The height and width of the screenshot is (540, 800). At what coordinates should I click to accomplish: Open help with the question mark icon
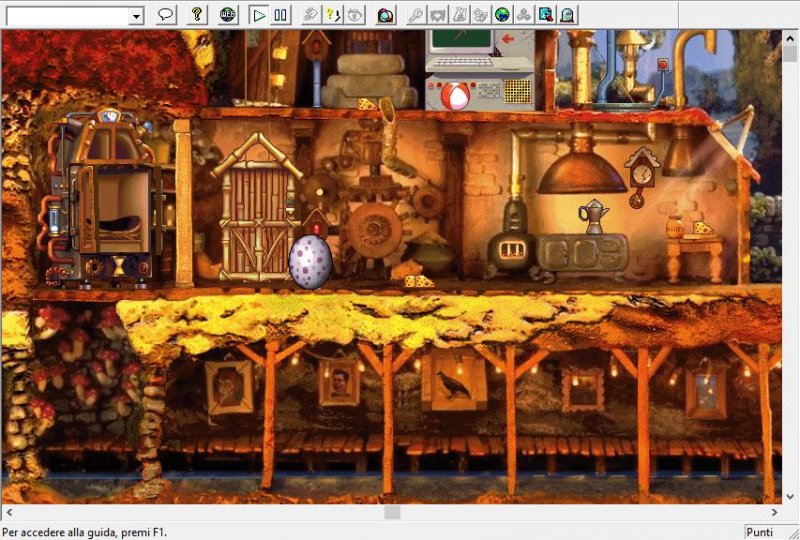pyautogui.click(x=196, y=15)
